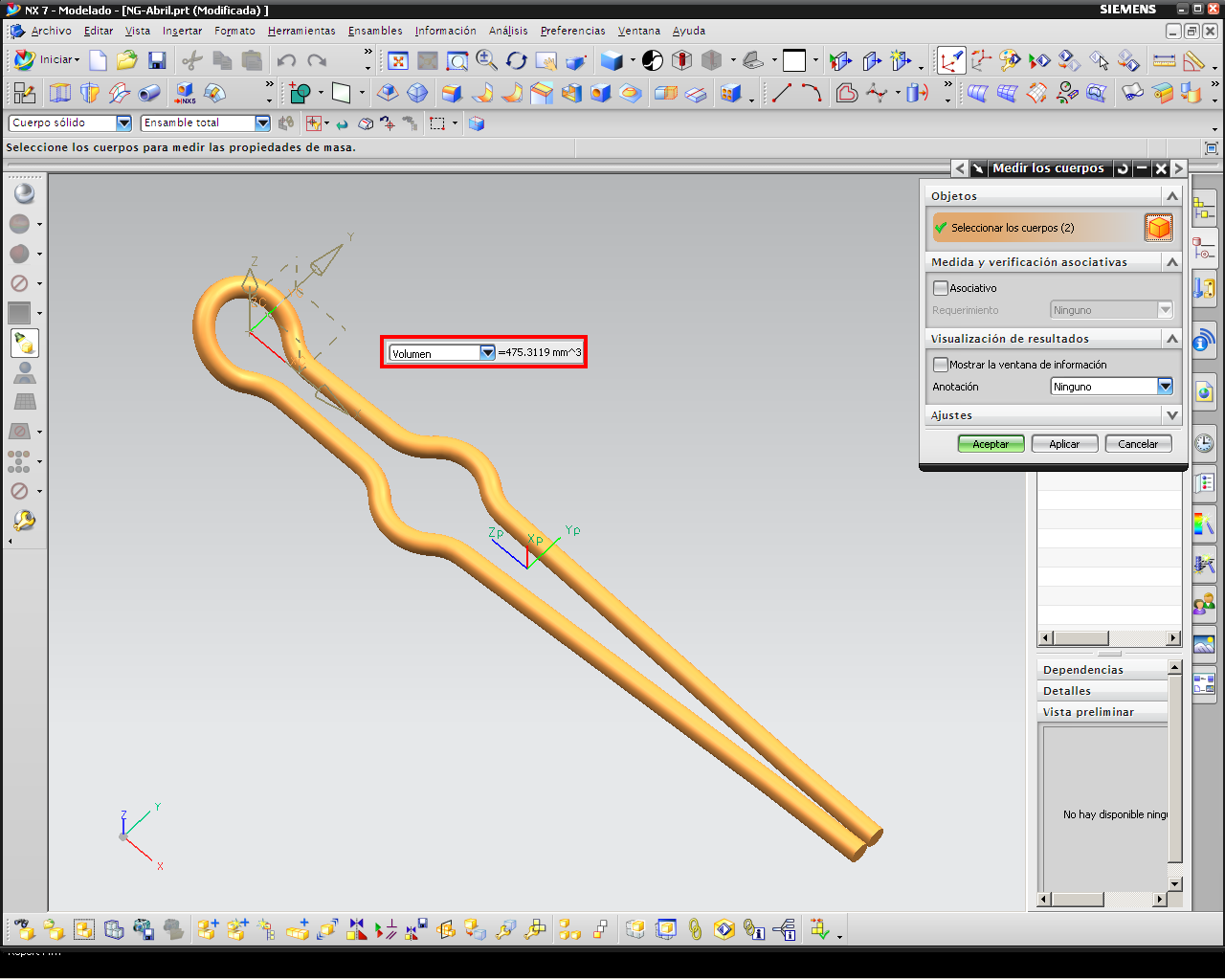Click the Fit view icon
The image size is (1225, 980).
pyautogui.click(x=398, y=61)
